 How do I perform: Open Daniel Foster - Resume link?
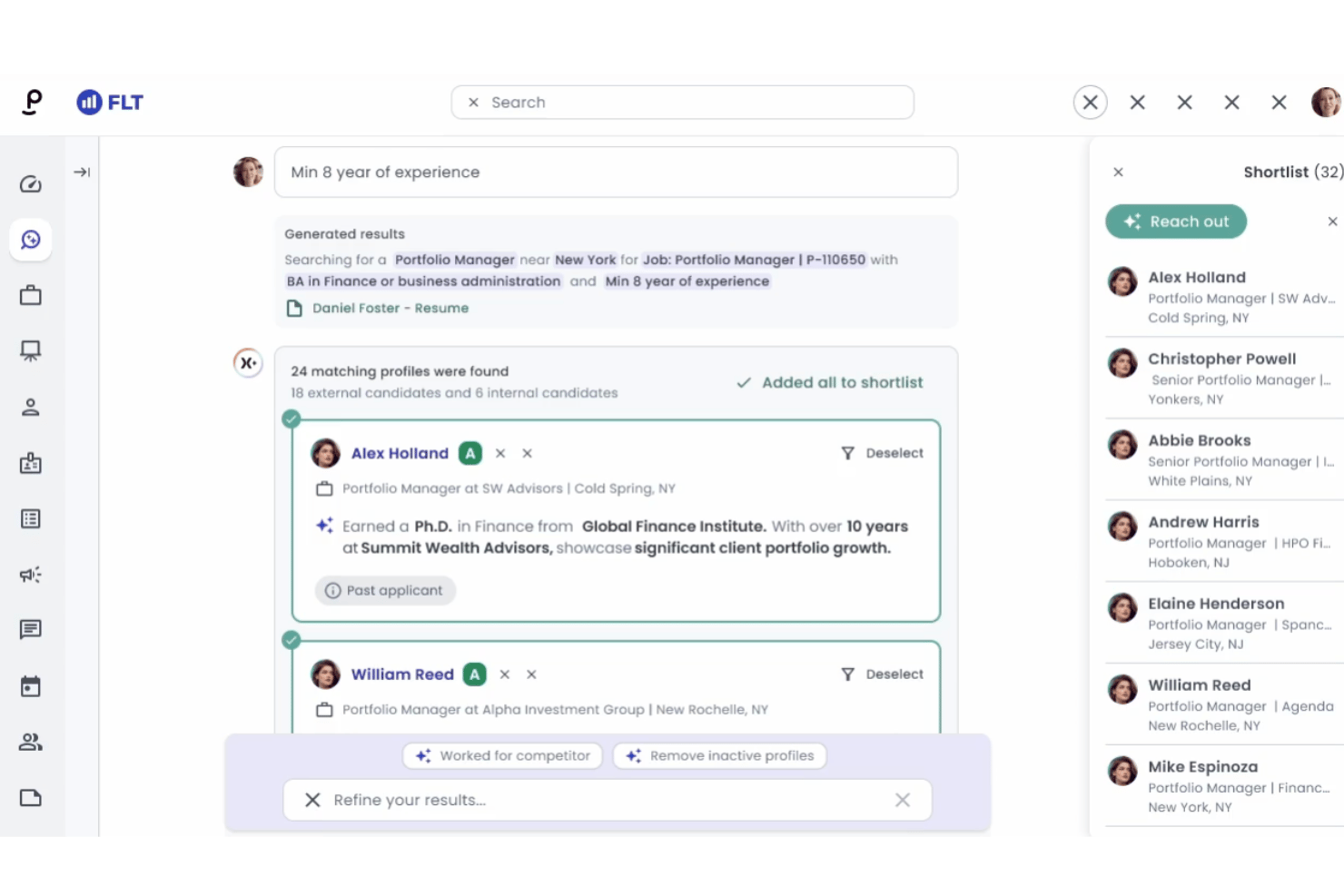(x=390, y=309)
